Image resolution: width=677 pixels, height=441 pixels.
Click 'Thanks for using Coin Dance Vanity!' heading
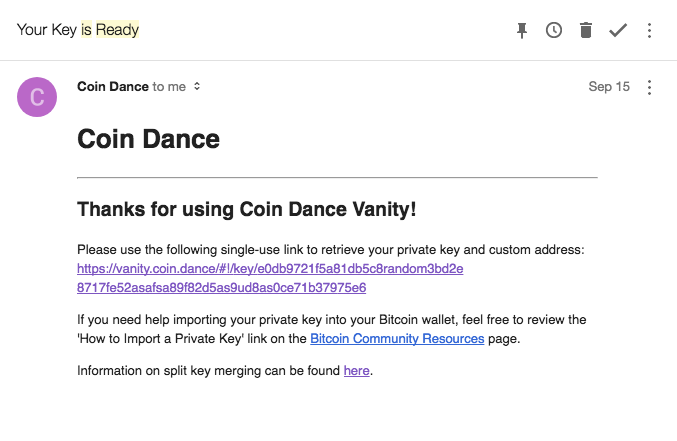pyautogui.click(x=247, y=209)
